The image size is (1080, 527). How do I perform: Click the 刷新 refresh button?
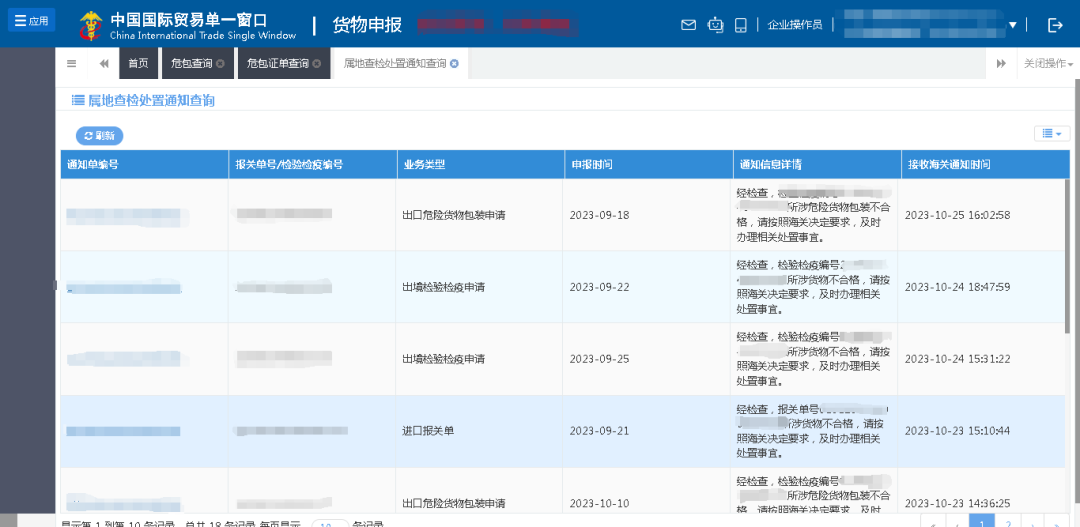[99, 136]
